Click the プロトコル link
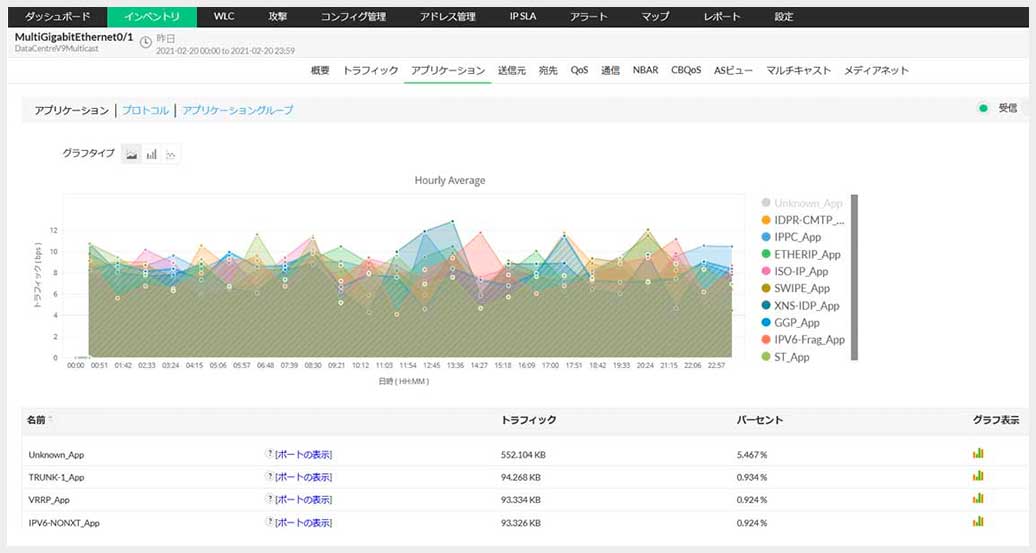The image size is (1036, 553). click(145, 110)
